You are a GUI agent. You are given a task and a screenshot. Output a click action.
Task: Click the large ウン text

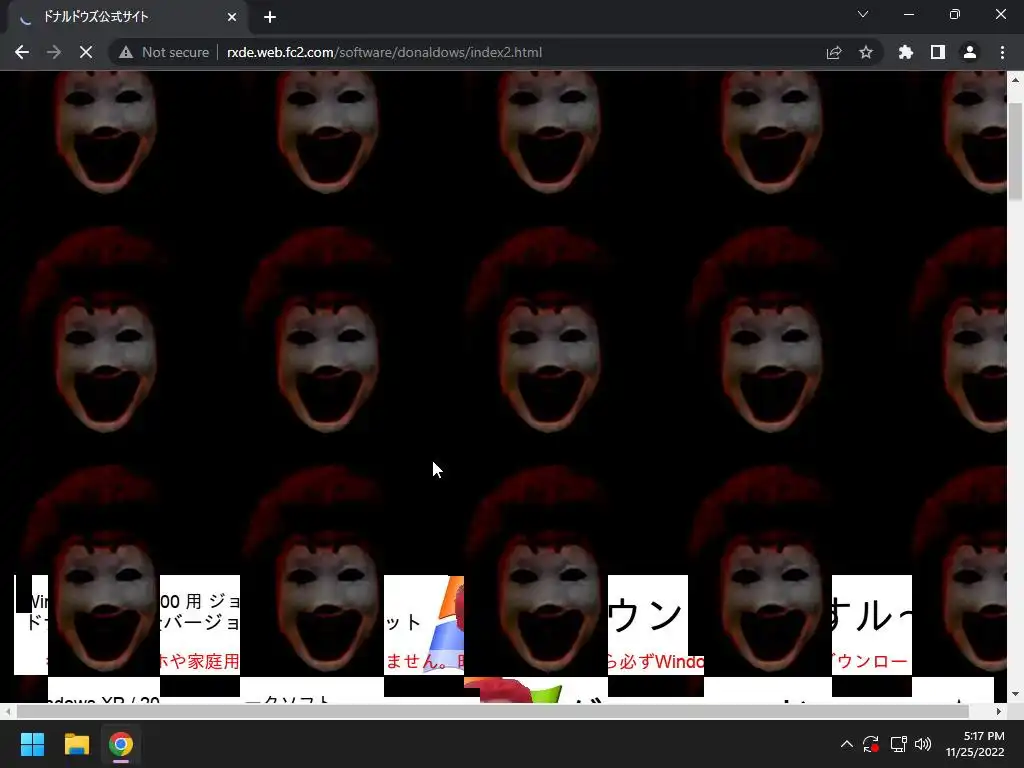646,615
